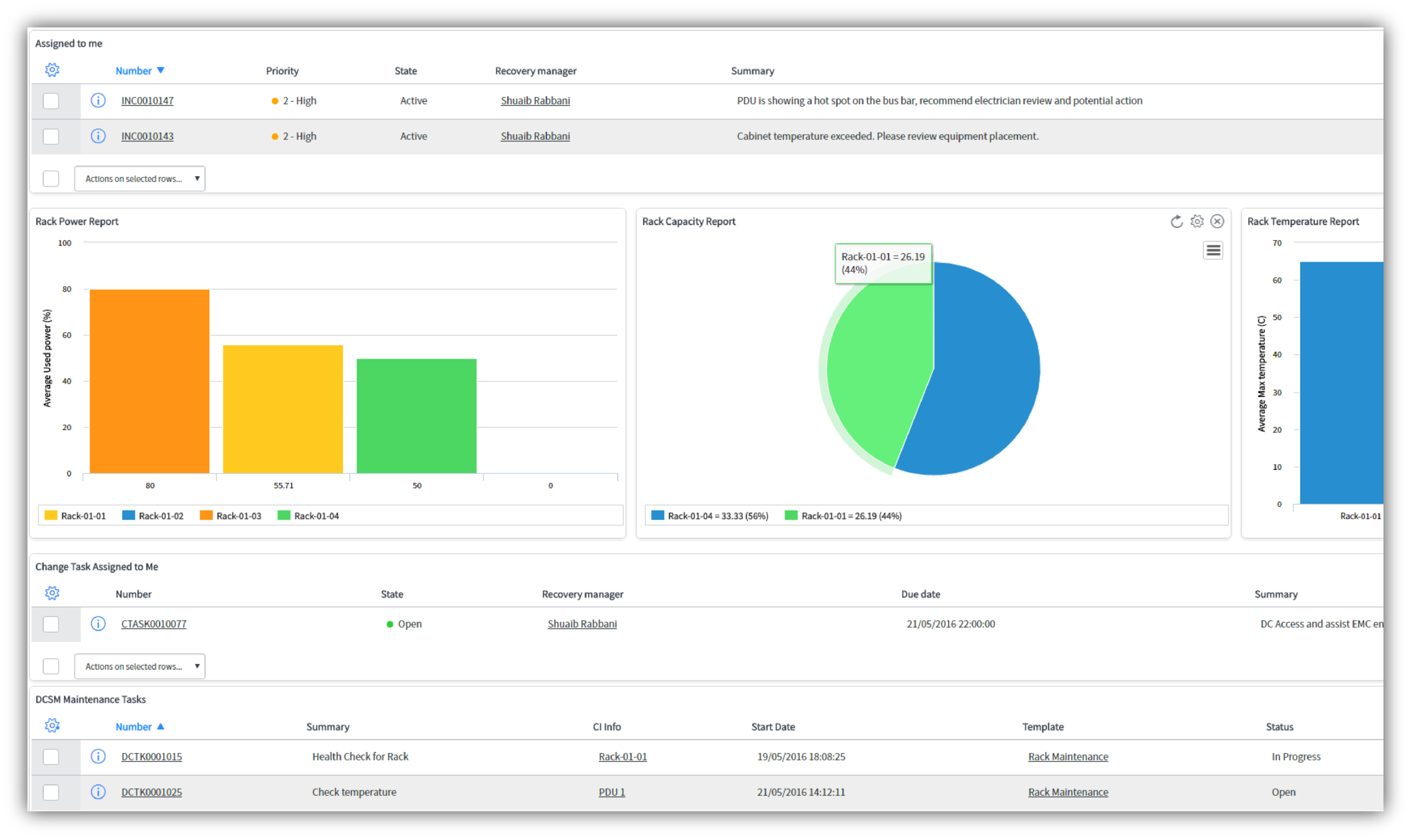Show info preview for CTASK0010077

[98, 624]
